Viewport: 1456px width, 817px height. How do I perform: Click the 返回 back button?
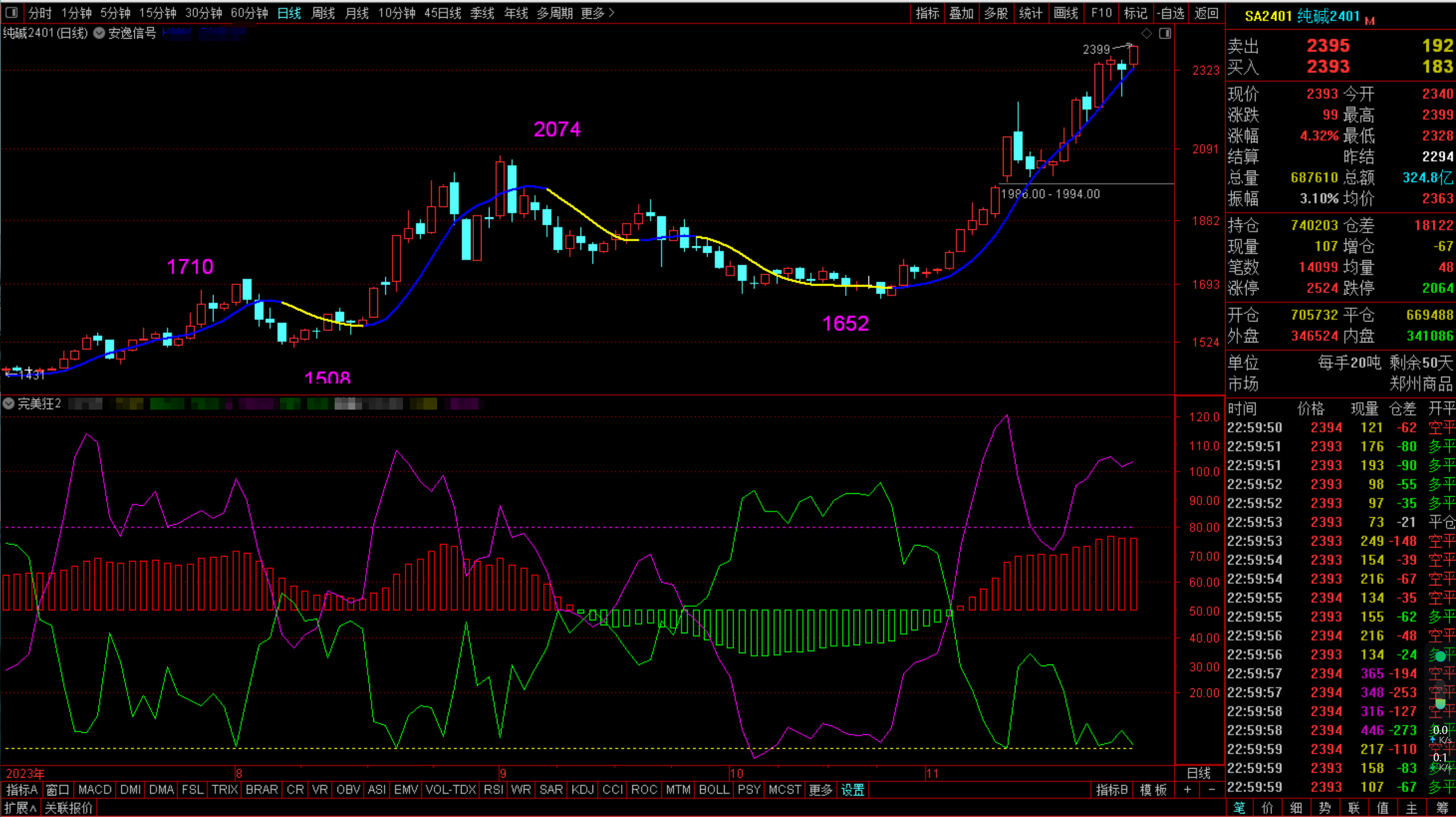[x=1206, y=13]
